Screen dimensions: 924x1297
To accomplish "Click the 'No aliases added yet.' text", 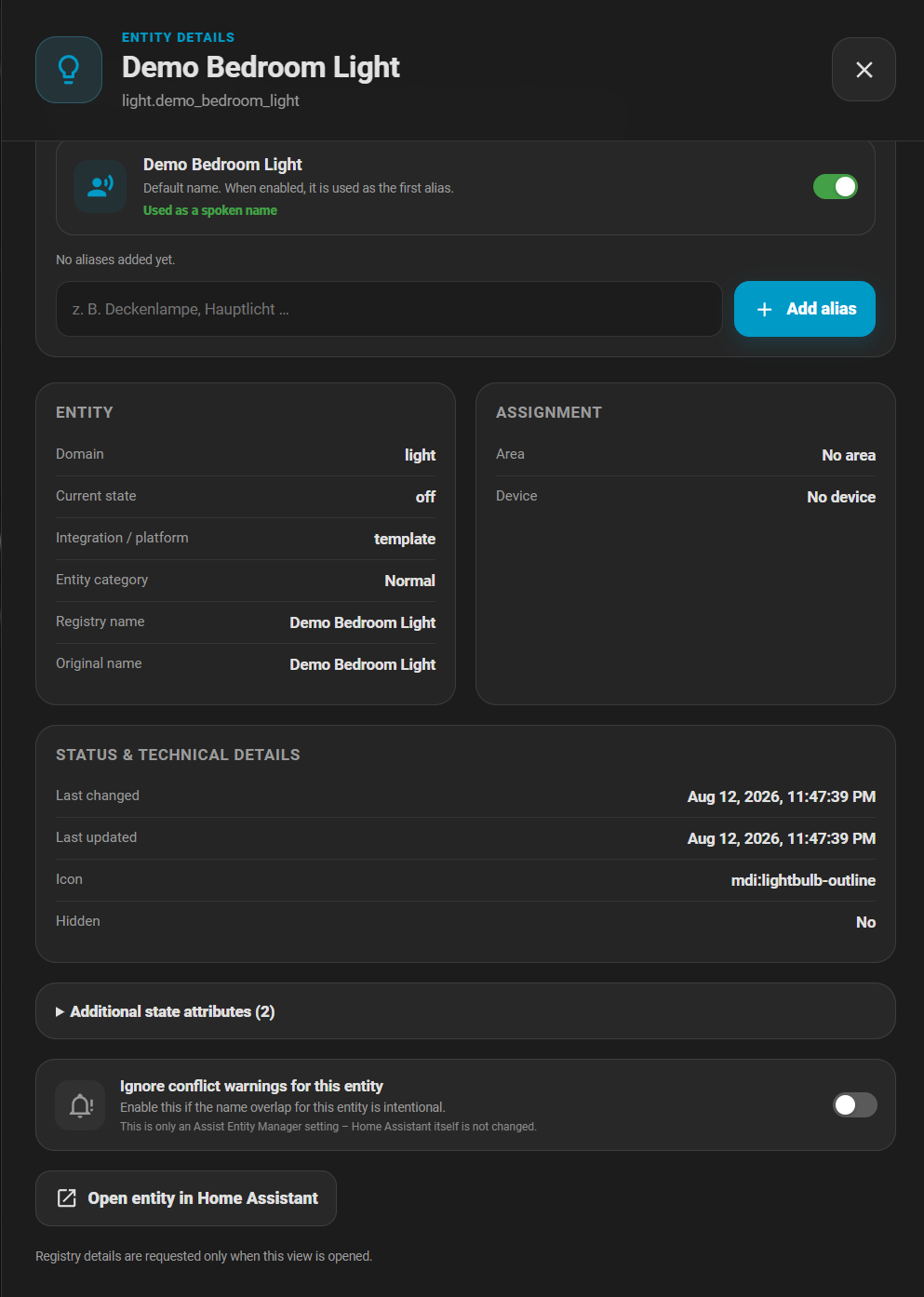I will point(115,260).
